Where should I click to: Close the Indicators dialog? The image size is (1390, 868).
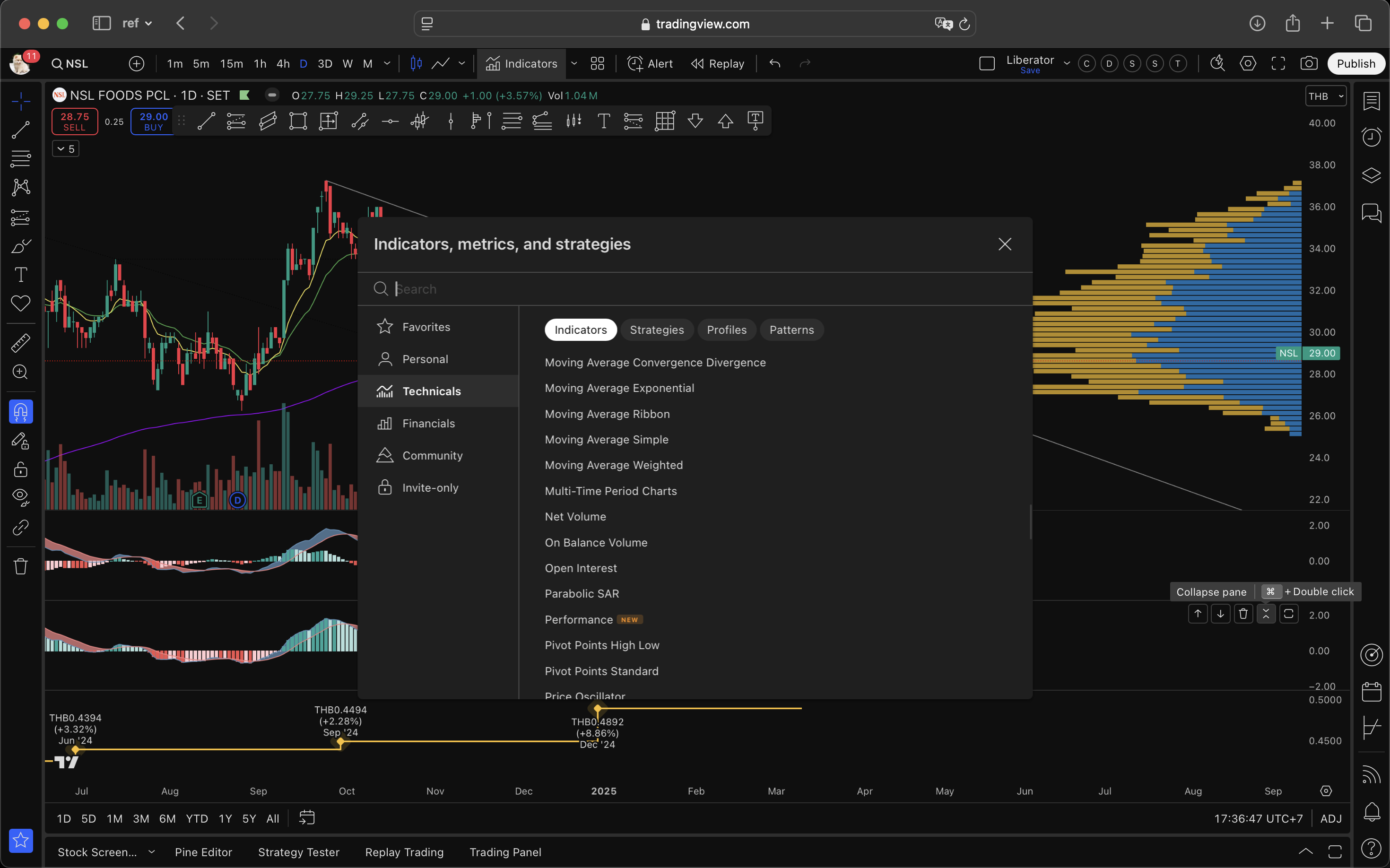tap(1005, 244)
